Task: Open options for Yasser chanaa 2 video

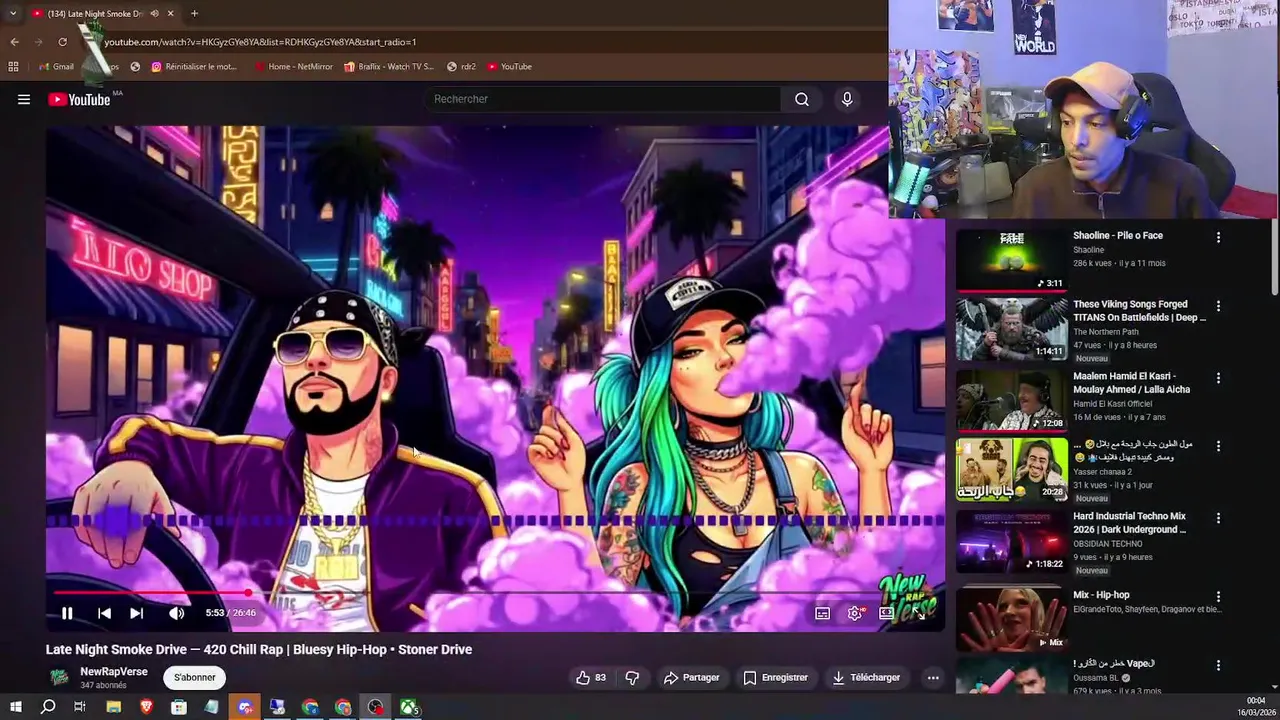Action: click(1218, 446)
